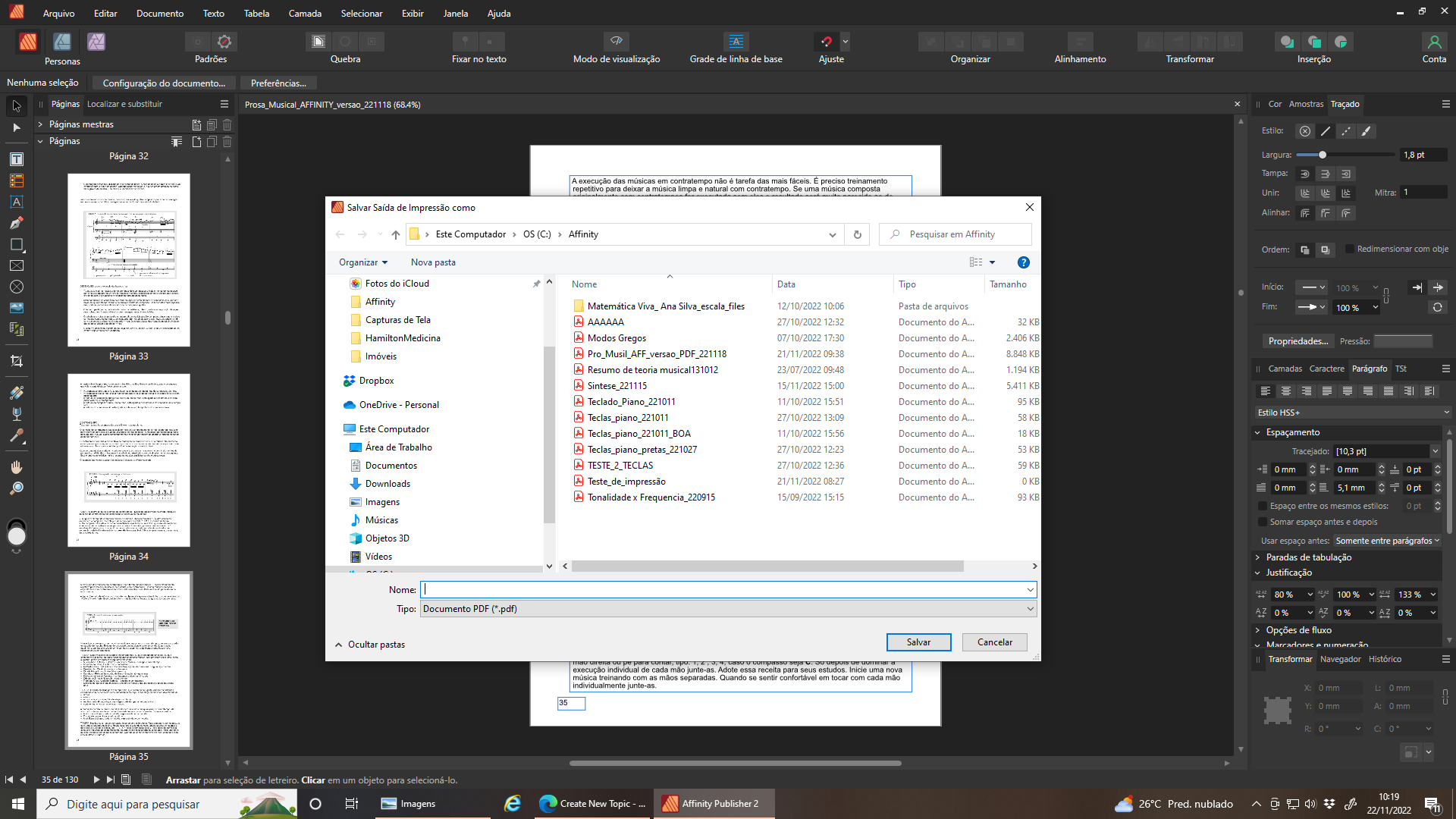Open the Estilo HSS+ paragraph style dropdown
The height and width of the screenshot is (819, 1456).
click(x=1353, y=413)
